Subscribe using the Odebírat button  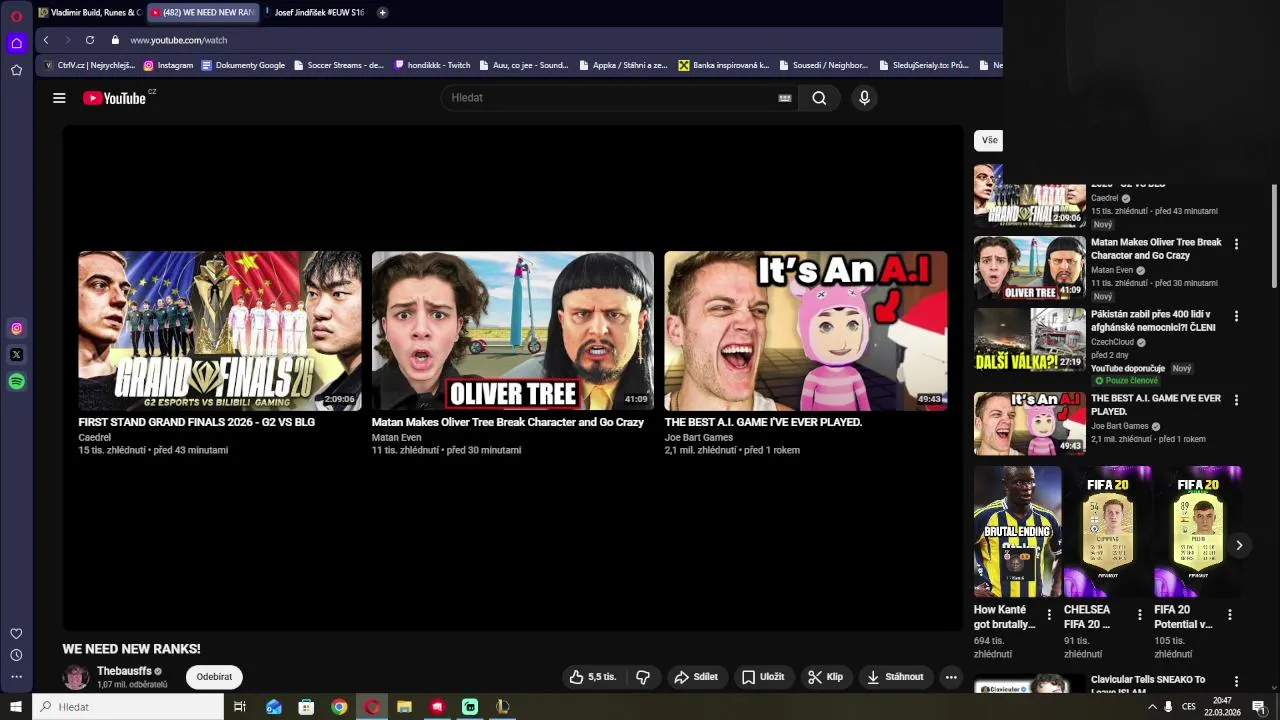click(x=214, y=677)
